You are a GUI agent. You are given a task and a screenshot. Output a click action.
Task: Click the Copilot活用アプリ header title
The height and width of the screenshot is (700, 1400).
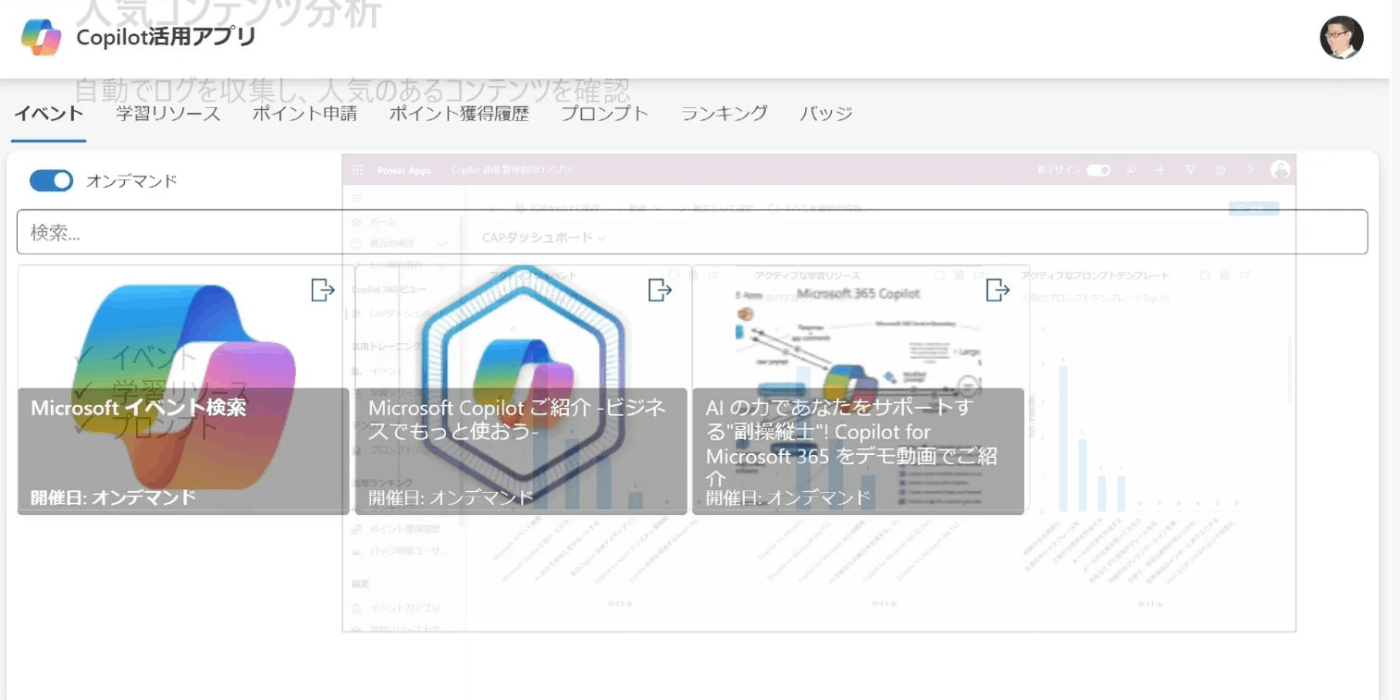(166, 37)
